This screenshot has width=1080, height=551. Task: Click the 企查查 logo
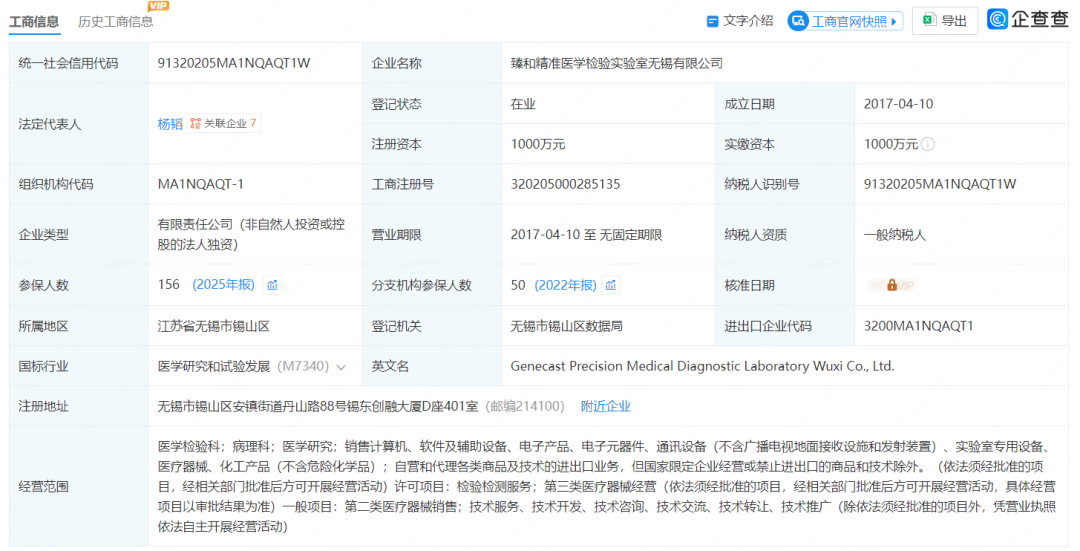click(1028, 19)
